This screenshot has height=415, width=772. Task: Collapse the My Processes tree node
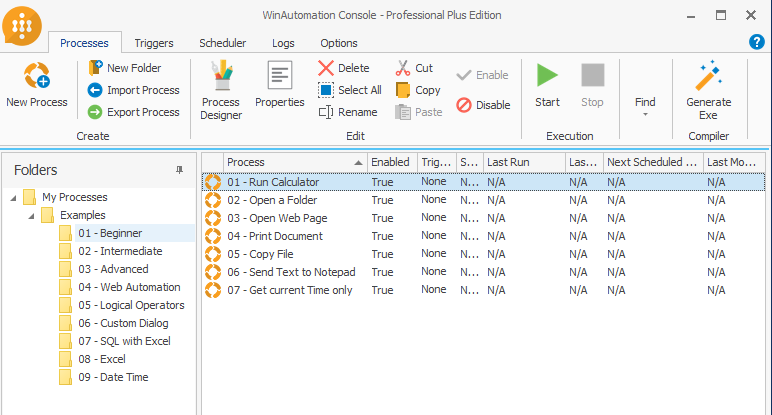pyautogui.click(x=14, y=198)
